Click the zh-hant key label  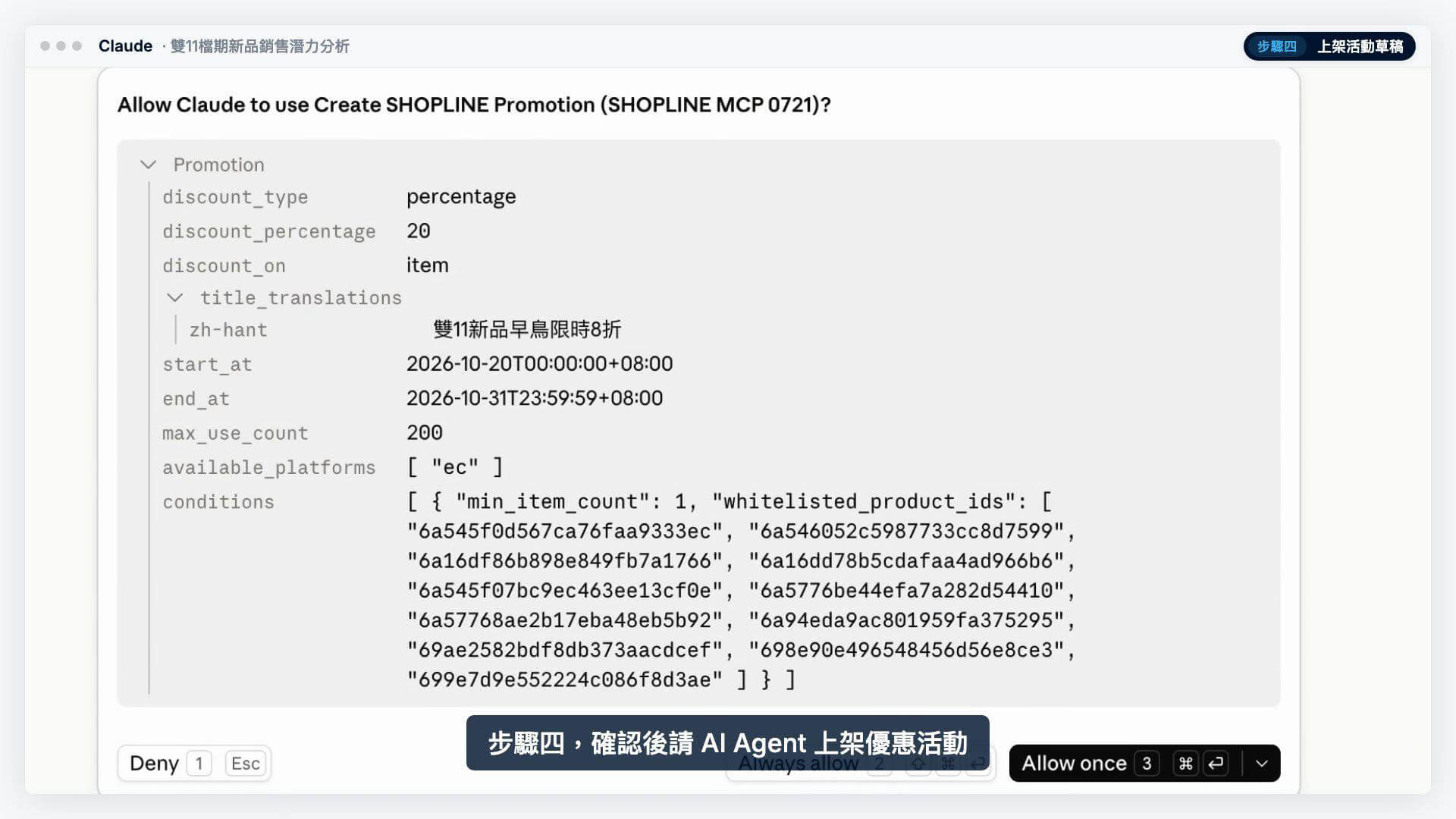coord(228,330)
